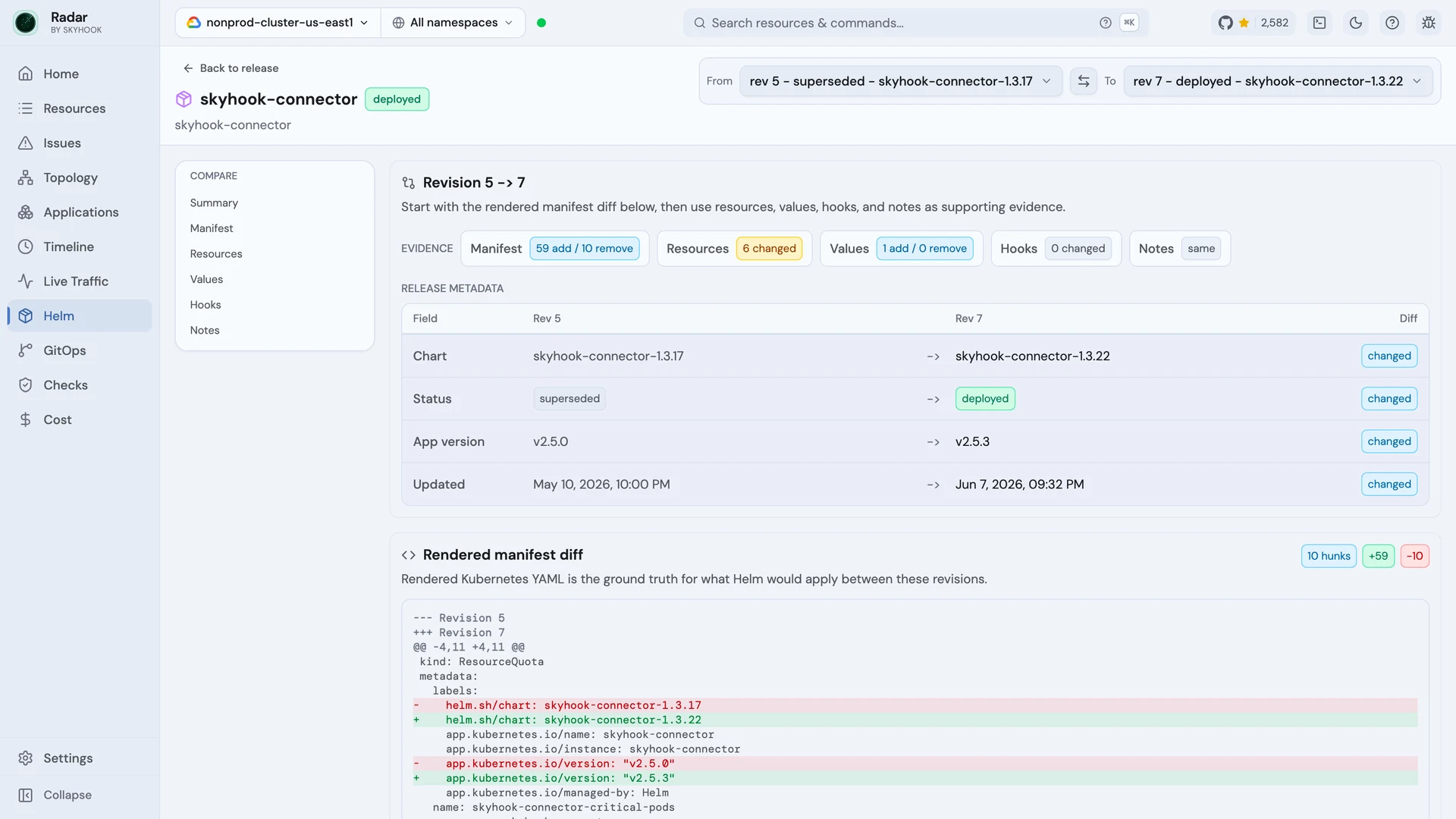Swap From and To revisions
Viewport: 1456px width, 819px height.
pos(1084,81)
